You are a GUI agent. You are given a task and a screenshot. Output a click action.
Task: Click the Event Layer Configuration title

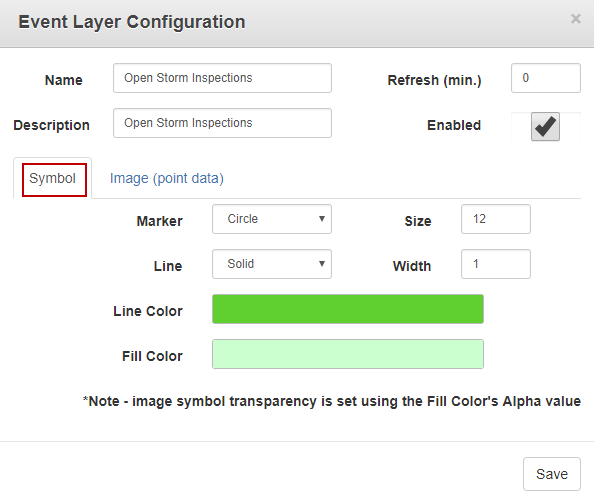pyautogui.click(x=132, y=22)
